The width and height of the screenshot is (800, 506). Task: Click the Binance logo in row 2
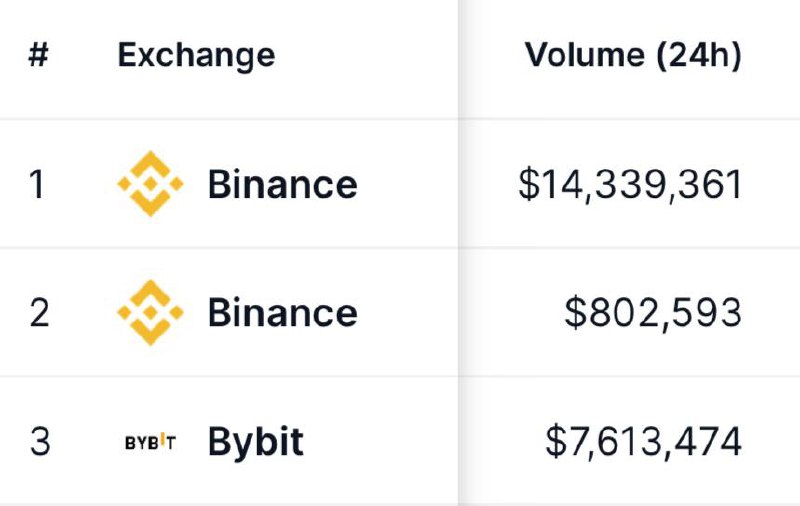click(150, 312)
